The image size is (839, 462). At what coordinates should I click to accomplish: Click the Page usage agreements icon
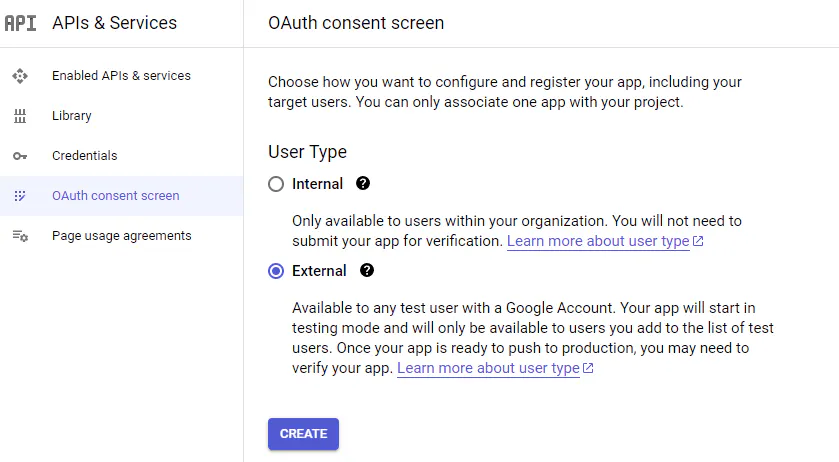click(x=20, y=236)
